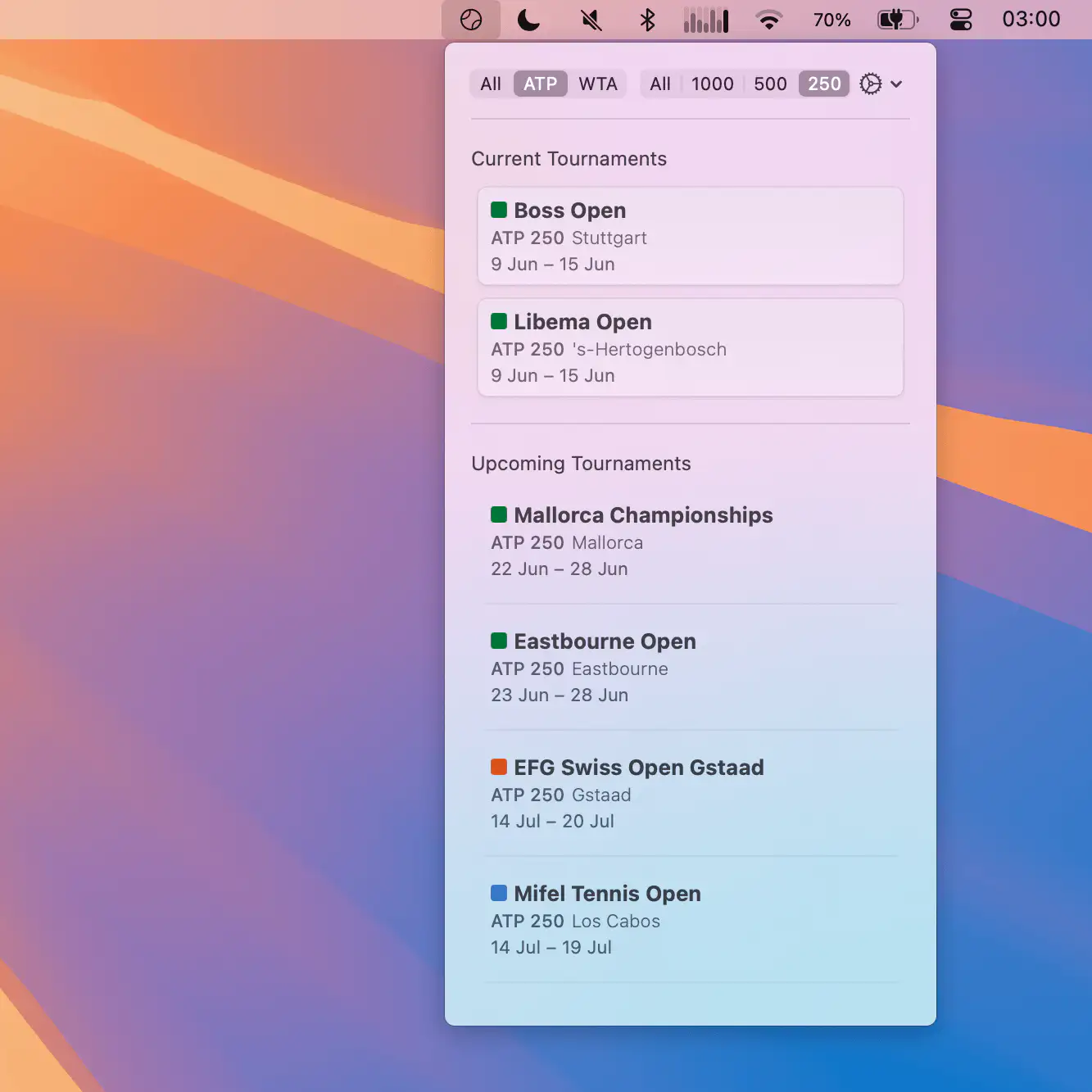1092x1092 pixels.
Task: Click '22 Jun – 28 Jun' dates
Action: point(560,569)
